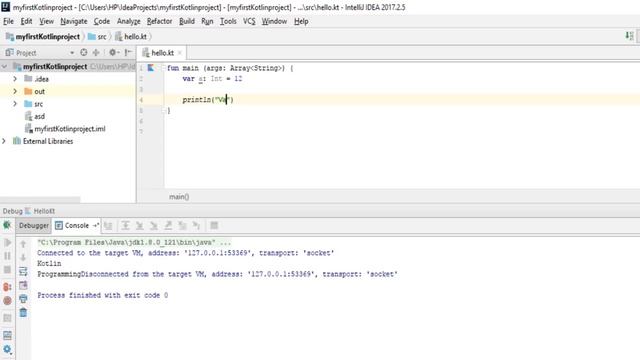The image size is (640, 360).
Task: Click hello.kt breadcrumb in navigation bar
Action: point(131,37)
